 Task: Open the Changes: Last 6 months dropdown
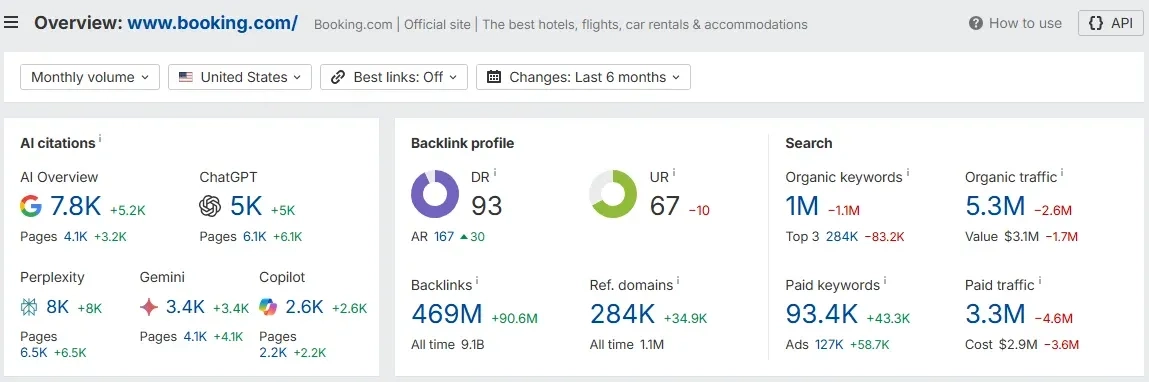(583, 77)
